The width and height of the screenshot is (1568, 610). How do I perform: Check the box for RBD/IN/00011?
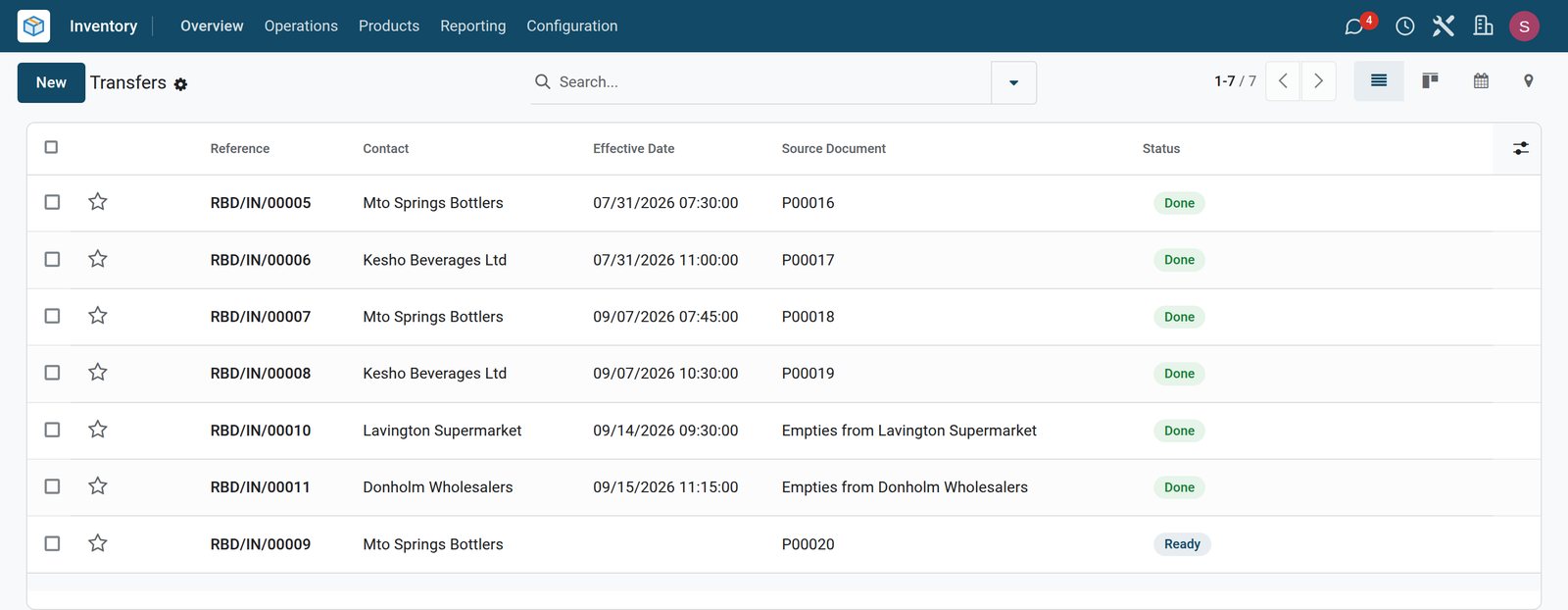click(x=52, y=486)
